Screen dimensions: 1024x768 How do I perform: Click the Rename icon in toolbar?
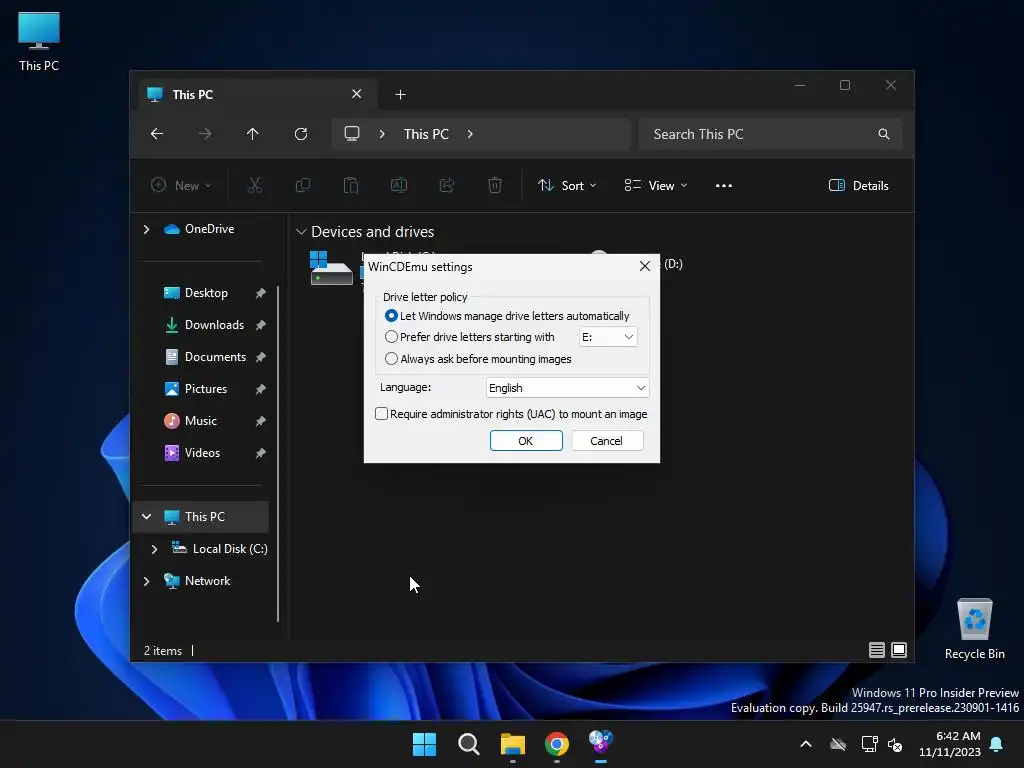coord(399,185)
